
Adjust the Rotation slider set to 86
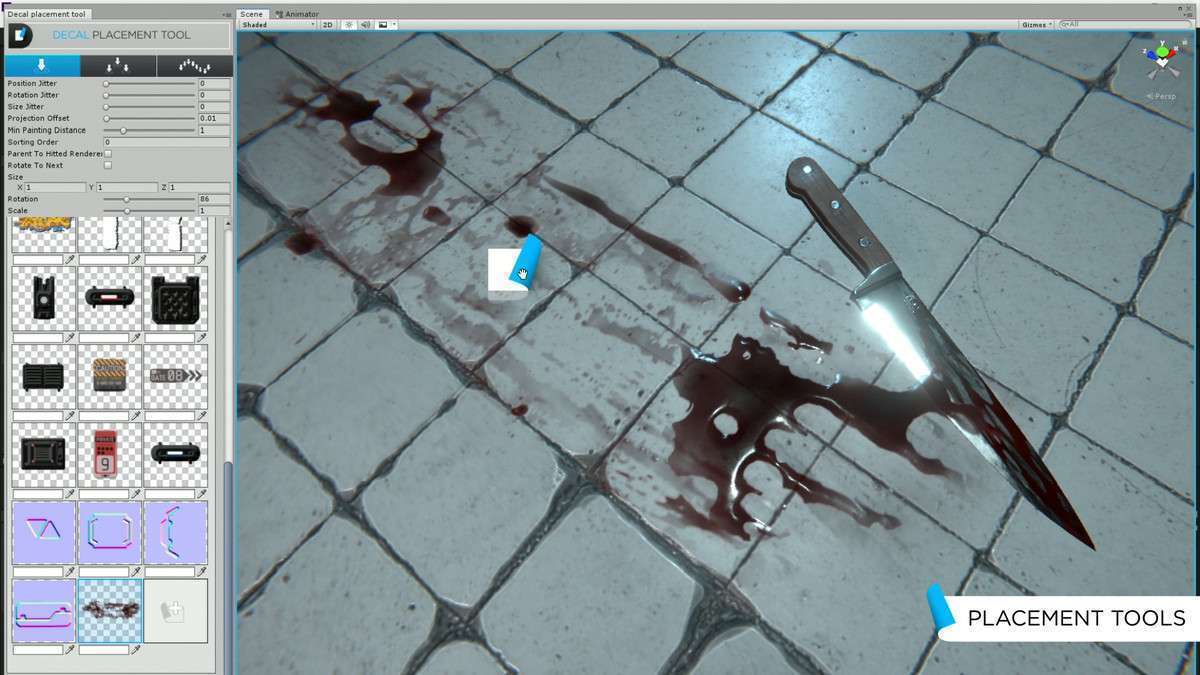[150, 200]
